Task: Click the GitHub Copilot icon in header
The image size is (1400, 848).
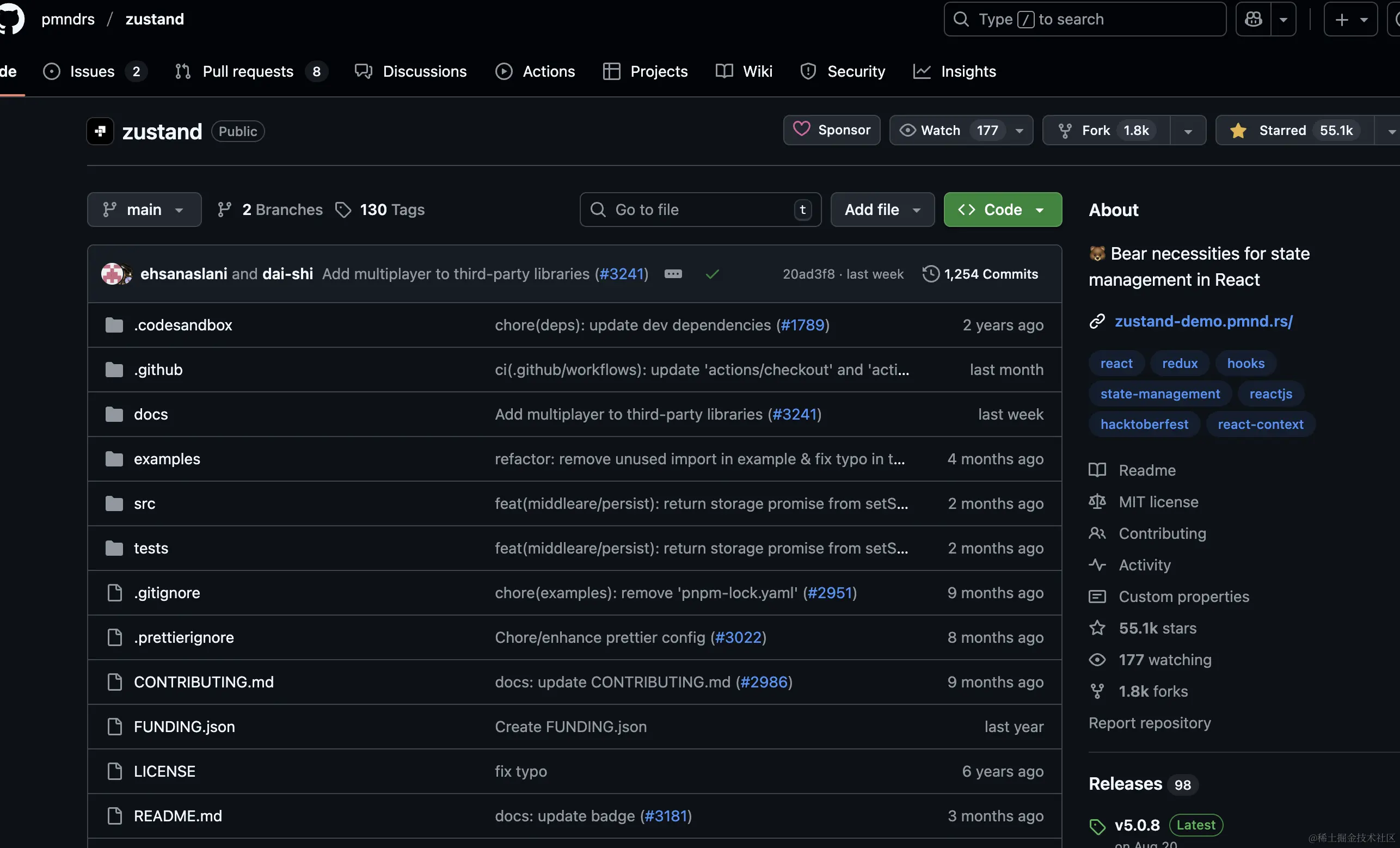Action: pos(1253,19)
